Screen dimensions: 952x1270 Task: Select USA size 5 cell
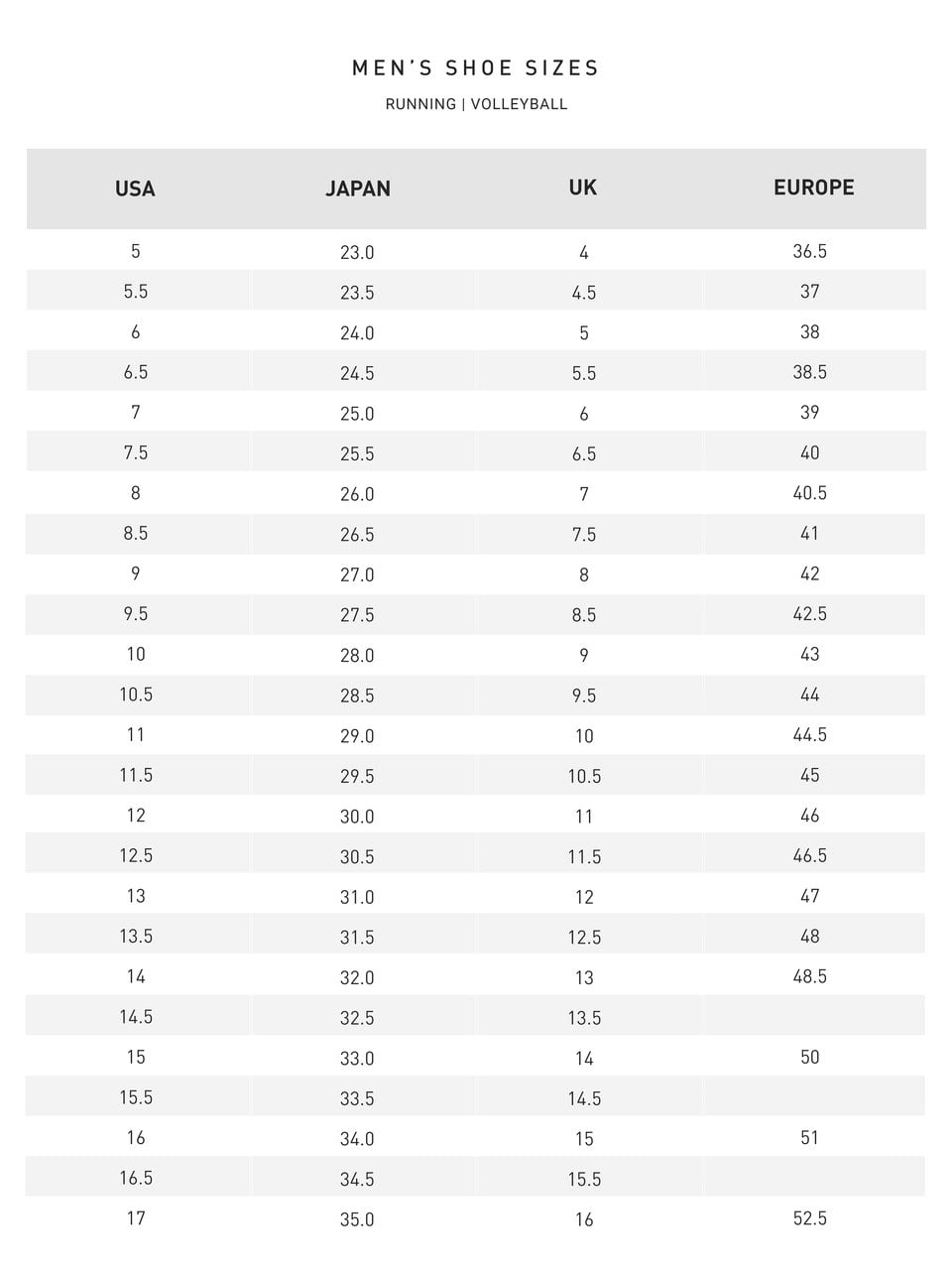(136, 251)
